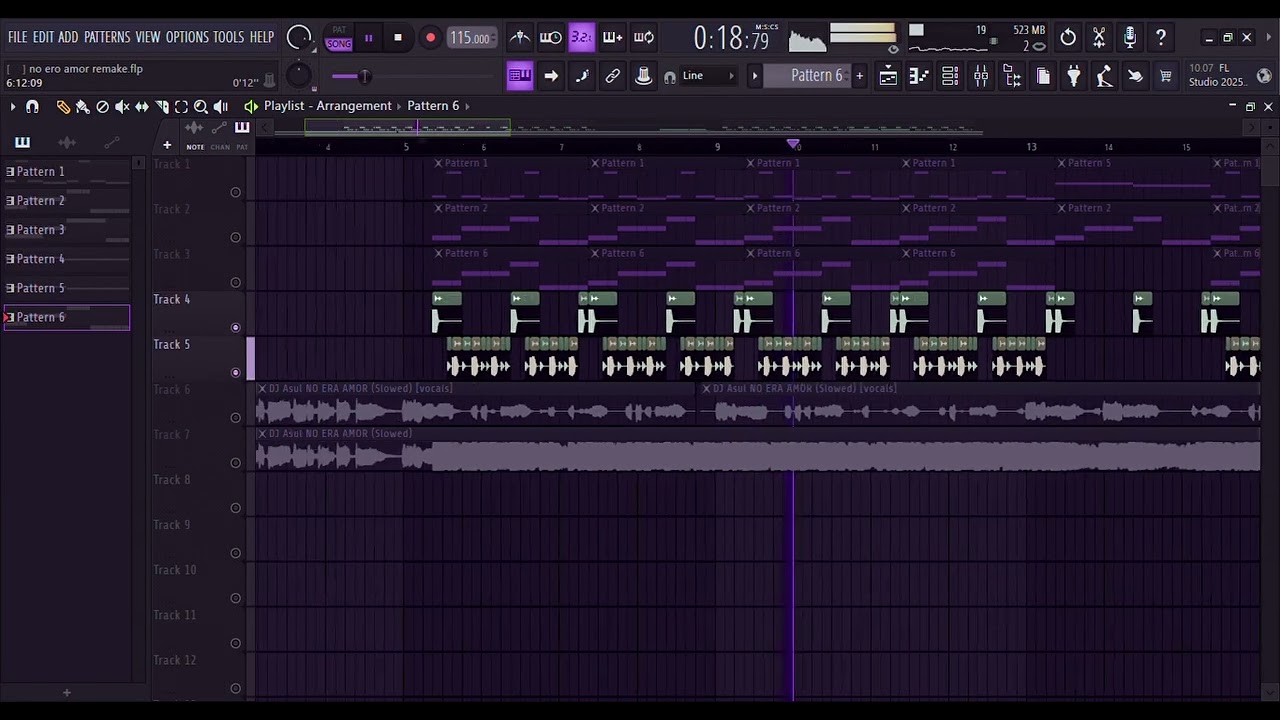Open the ADD menu
Screen dimensions: 1280x720
click(x=68, y=37)
